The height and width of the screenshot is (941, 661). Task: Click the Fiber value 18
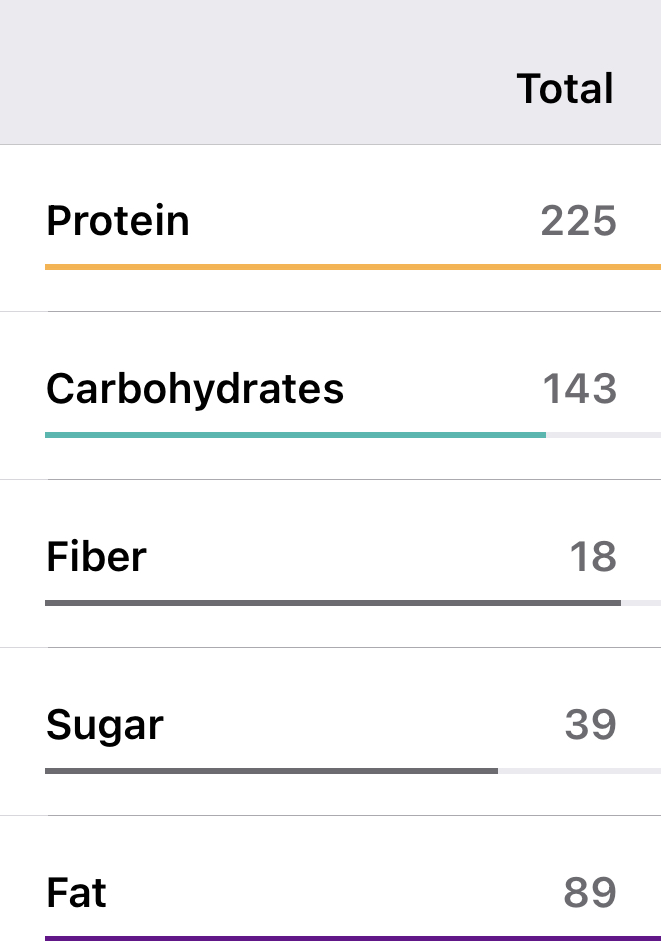(x=592, y=556)
